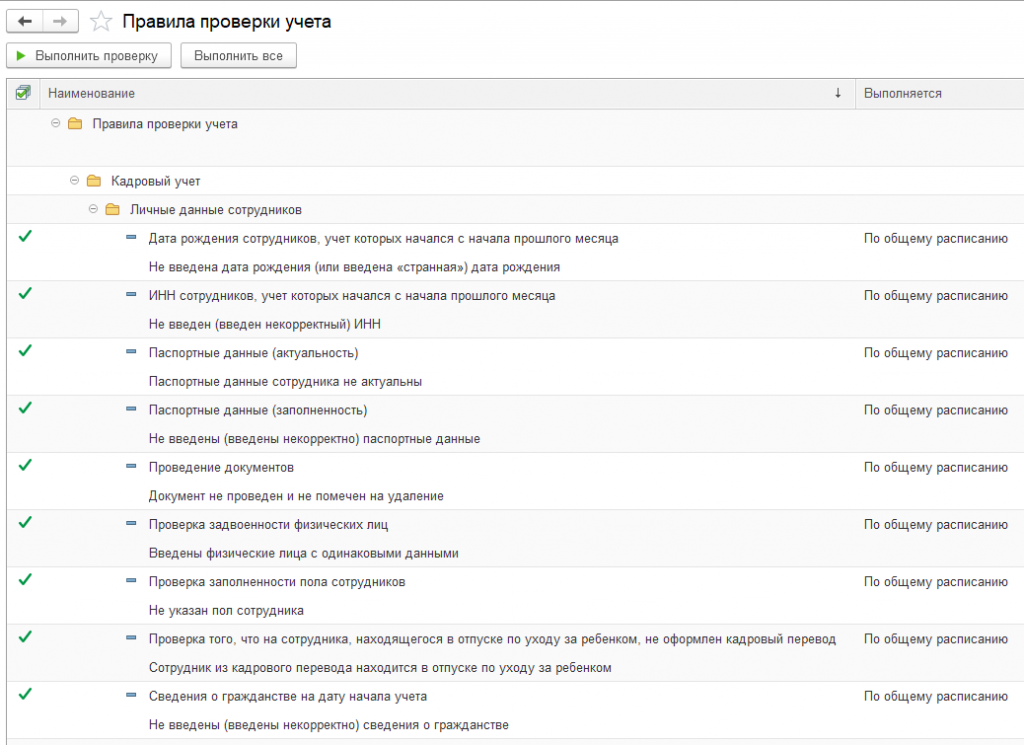Click dash icon beside ИНН сотрудников rule
Screen dimensions: 1024x745
(131, 294)
